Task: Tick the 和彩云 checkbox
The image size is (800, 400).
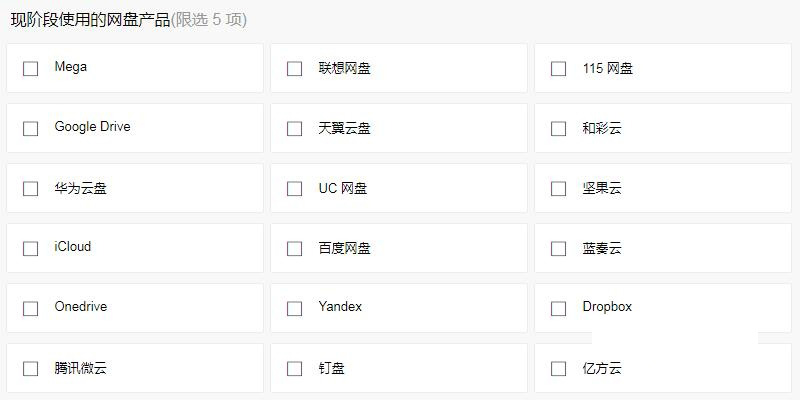Action: pyautogui.click(x=559, y=129)
